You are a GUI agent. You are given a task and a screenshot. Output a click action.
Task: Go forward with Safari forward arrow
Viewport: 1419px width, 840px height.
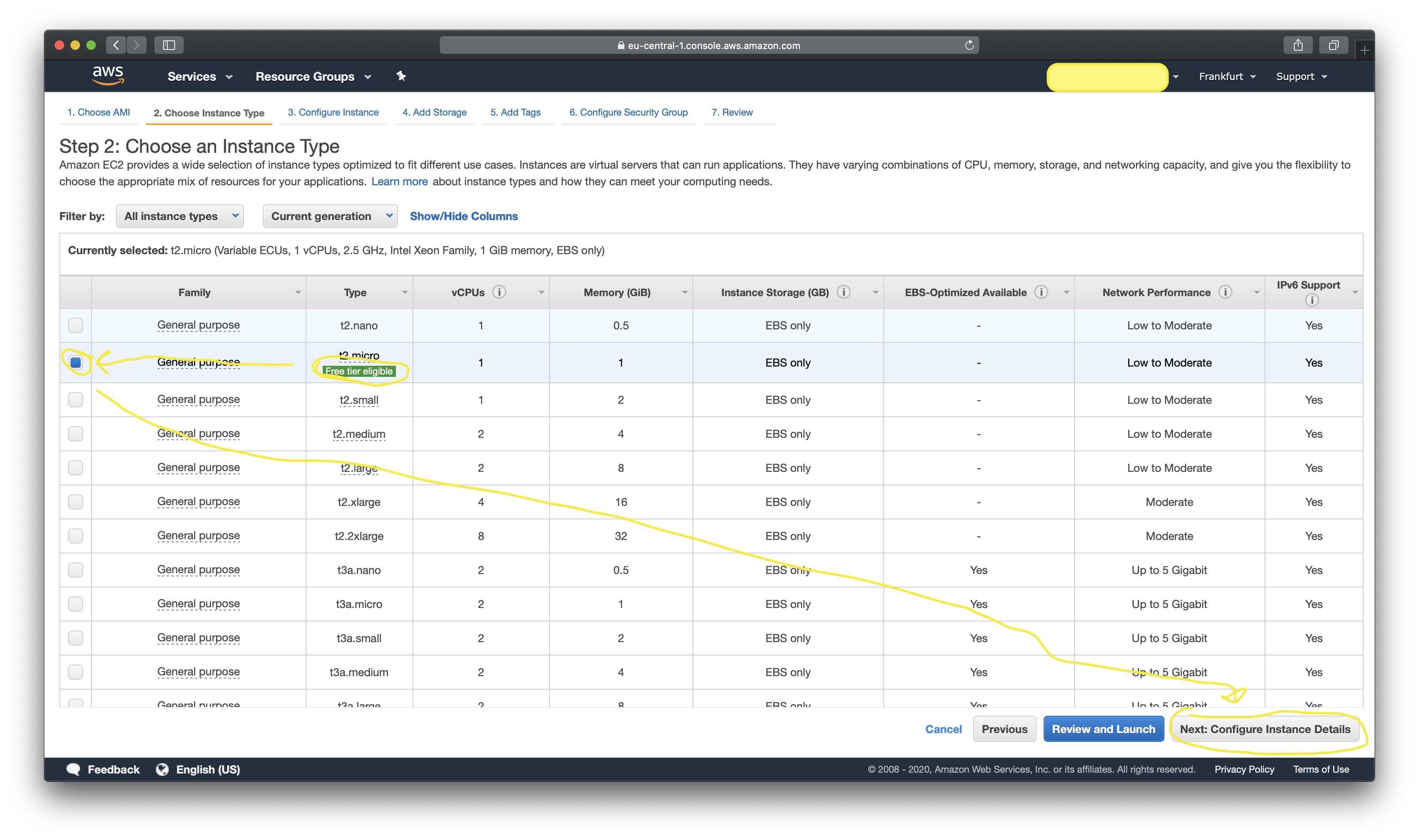(137, 45)
